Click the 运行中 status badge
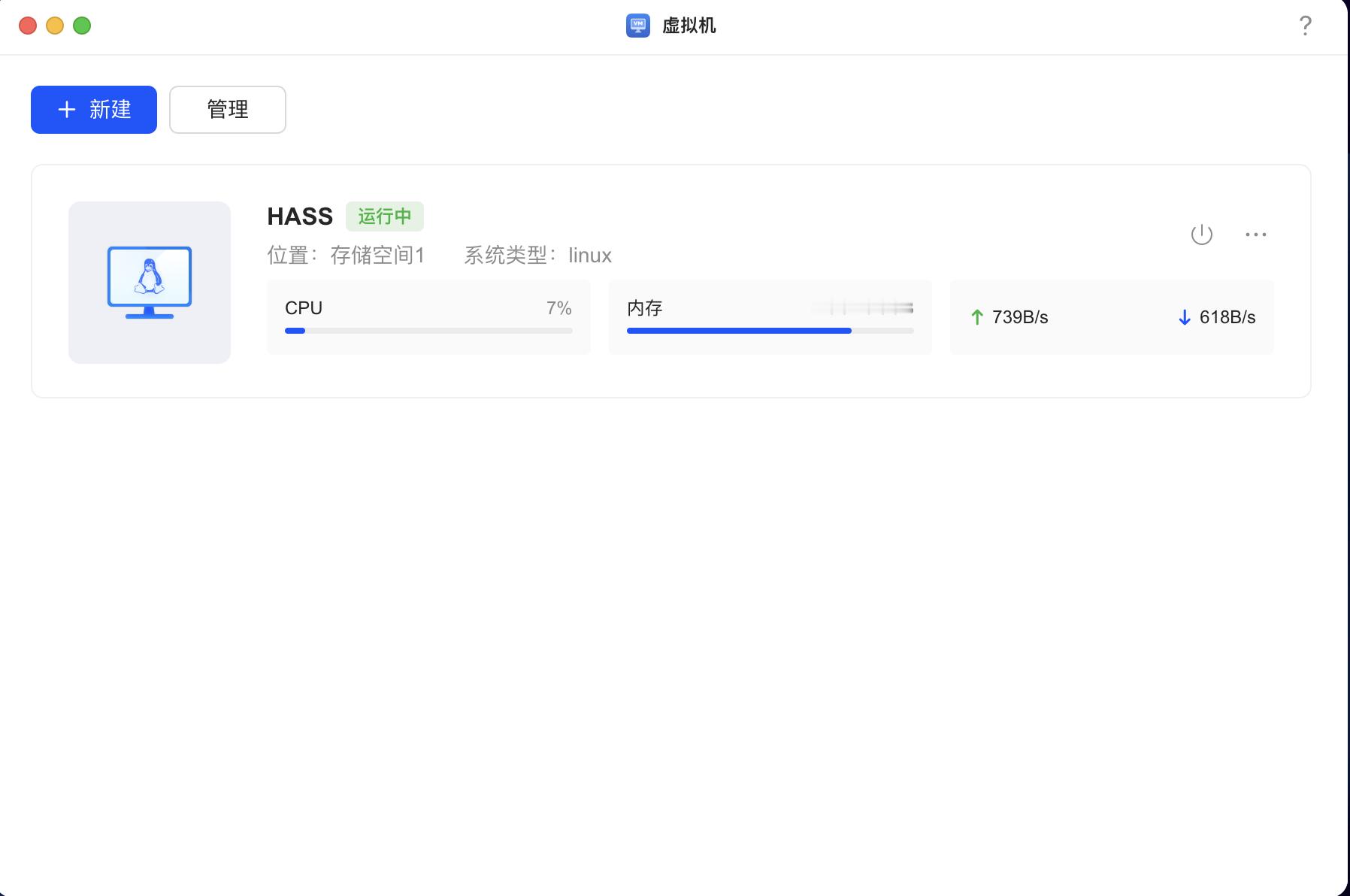This screenshot has height=896, width=1350. click(x=385, y=216)
